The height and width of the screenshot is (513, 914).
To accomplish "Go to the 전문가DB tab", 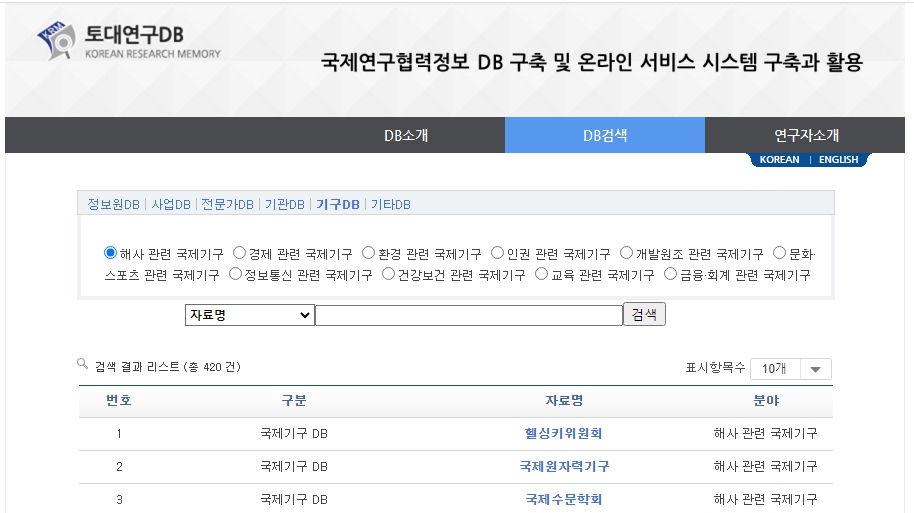I will coord(227,204).
